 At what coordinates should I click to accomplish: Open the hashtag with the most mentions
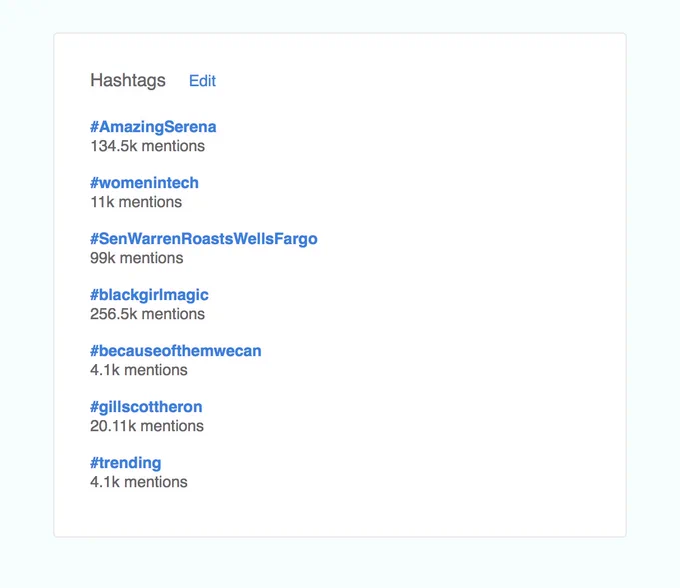pos(149,295)
